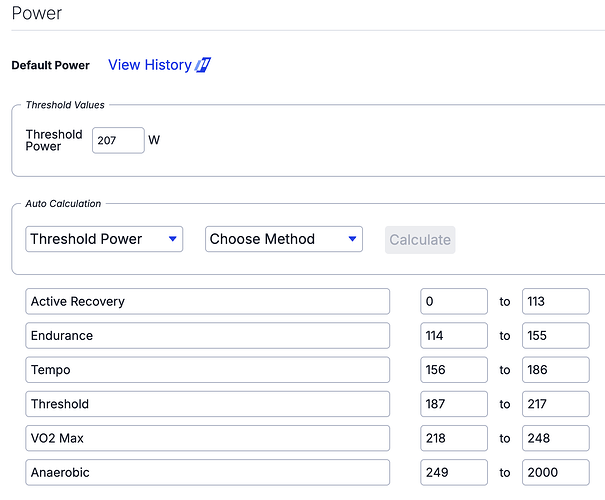Screen dimensions: 605x500
Task: Edit the Active Recovery zone name field
Action: coord(208,301)
